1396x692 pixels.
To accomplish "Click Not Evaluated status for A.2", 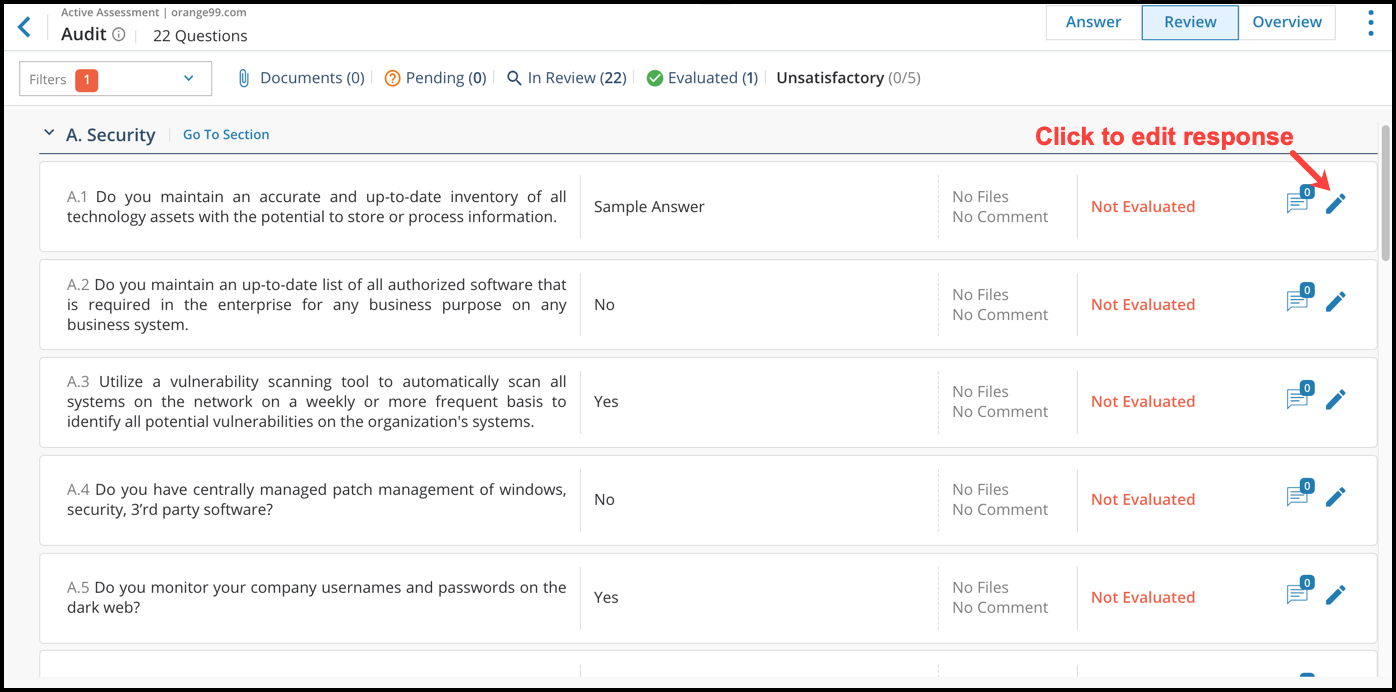I will [1143, 305].
